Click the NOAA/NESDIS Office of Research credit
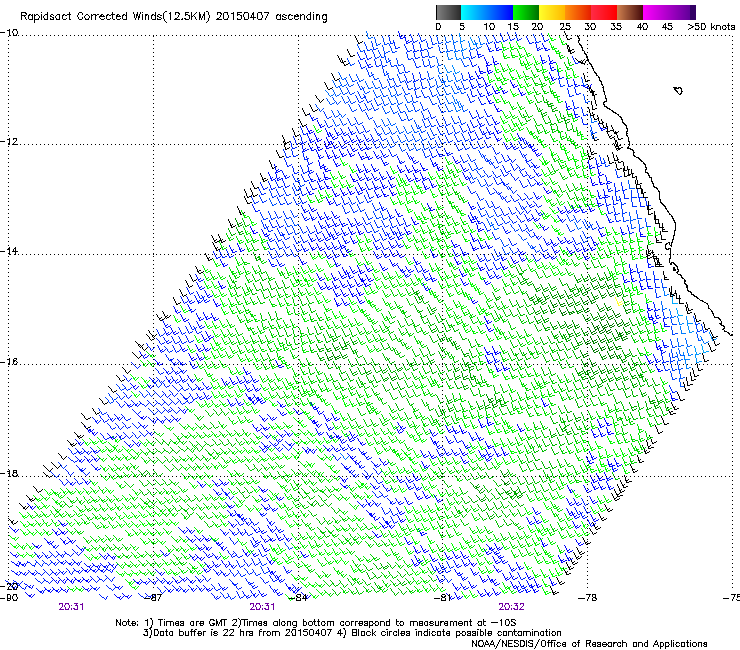The image size is (740, 650). point(589,644)
